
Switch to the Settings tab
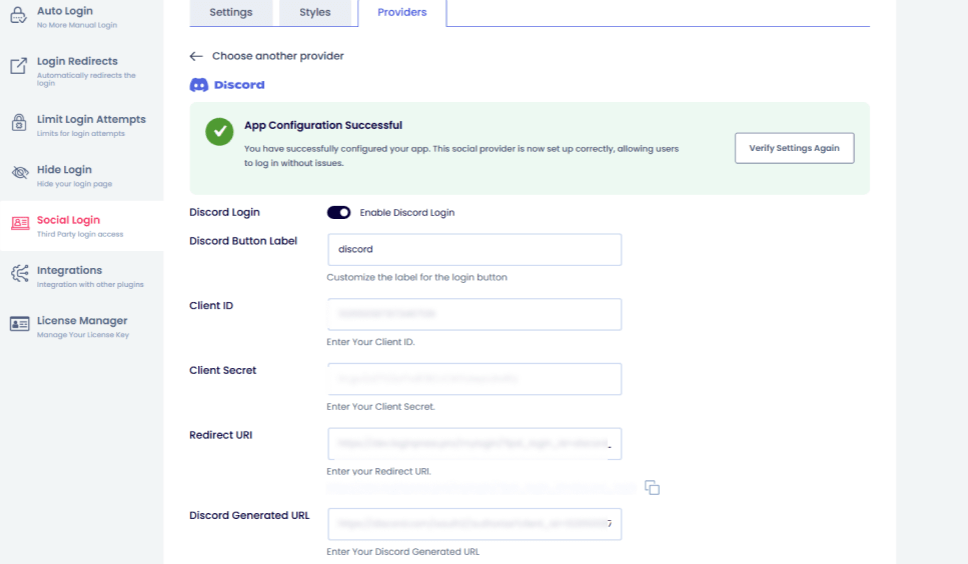point(231,12)
